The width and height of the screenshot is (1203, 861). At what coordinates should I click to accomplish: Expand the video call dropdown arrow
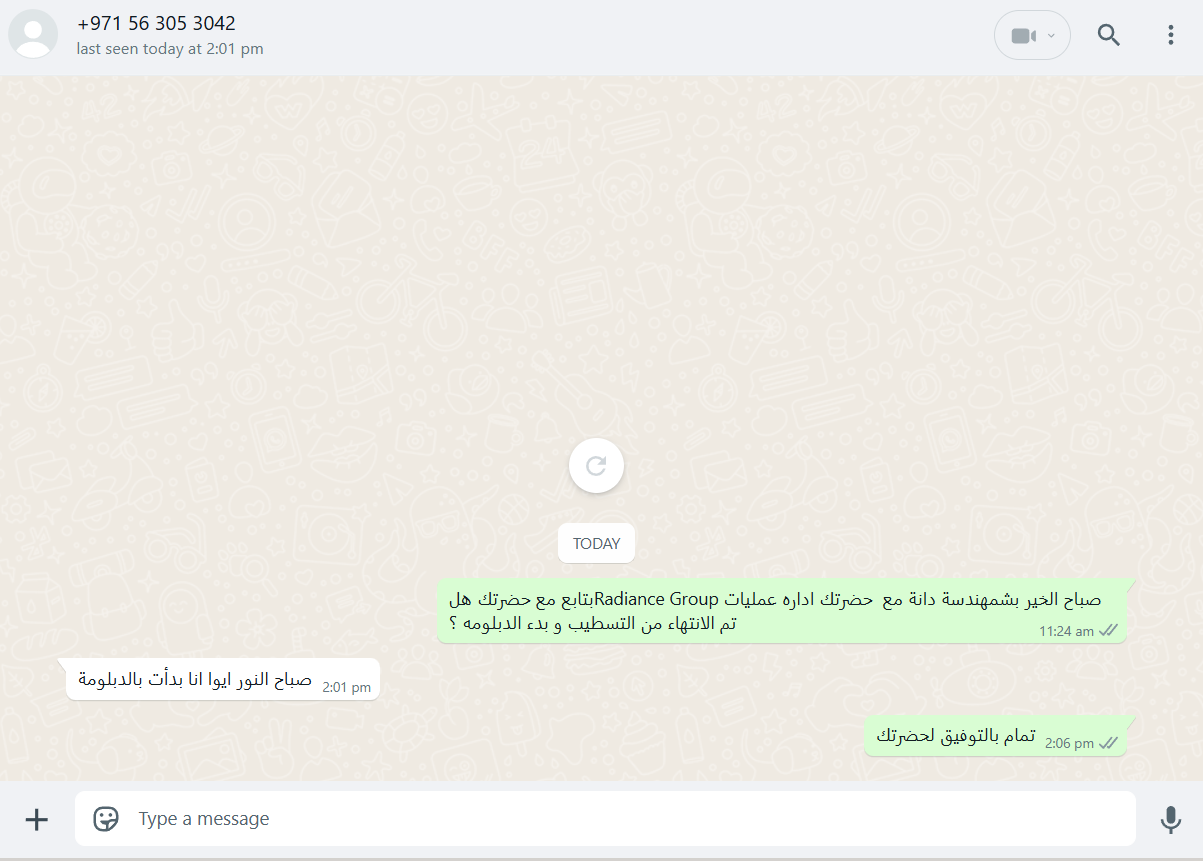(x=1051, y=36)
